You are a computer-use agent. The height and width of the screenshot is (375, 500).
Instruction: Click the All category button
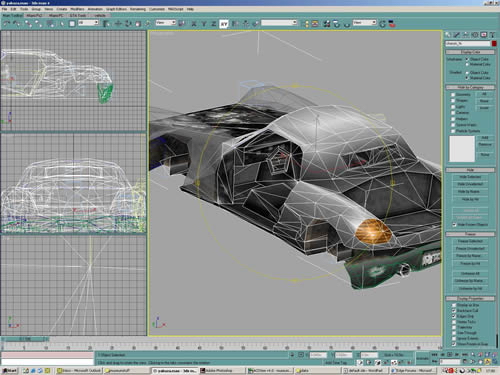(484, 95)
